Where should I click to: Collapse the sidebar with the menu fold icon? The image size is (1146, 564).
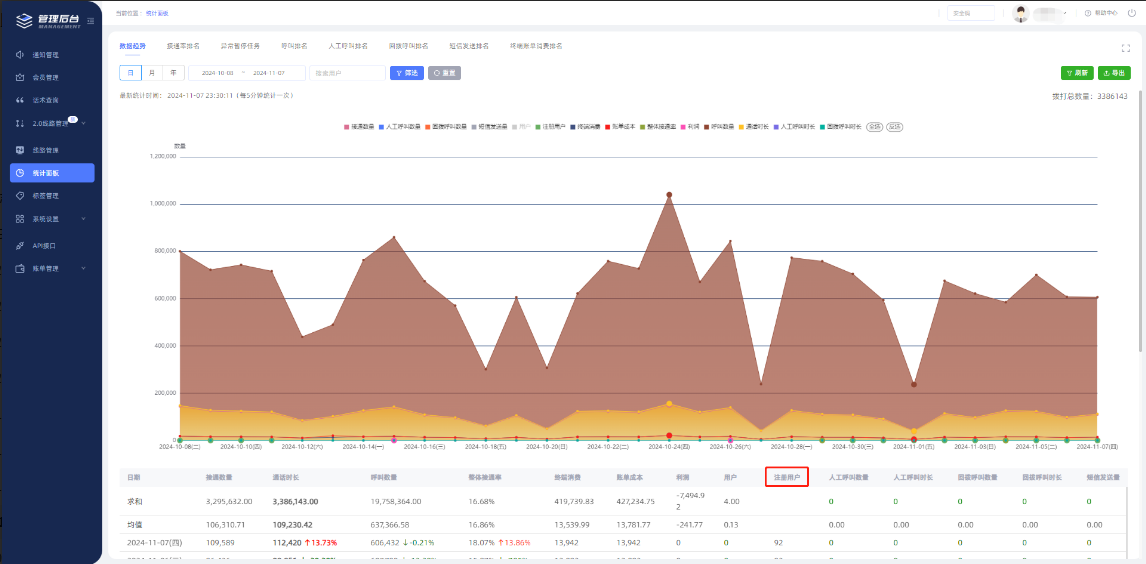click(92, 20)
